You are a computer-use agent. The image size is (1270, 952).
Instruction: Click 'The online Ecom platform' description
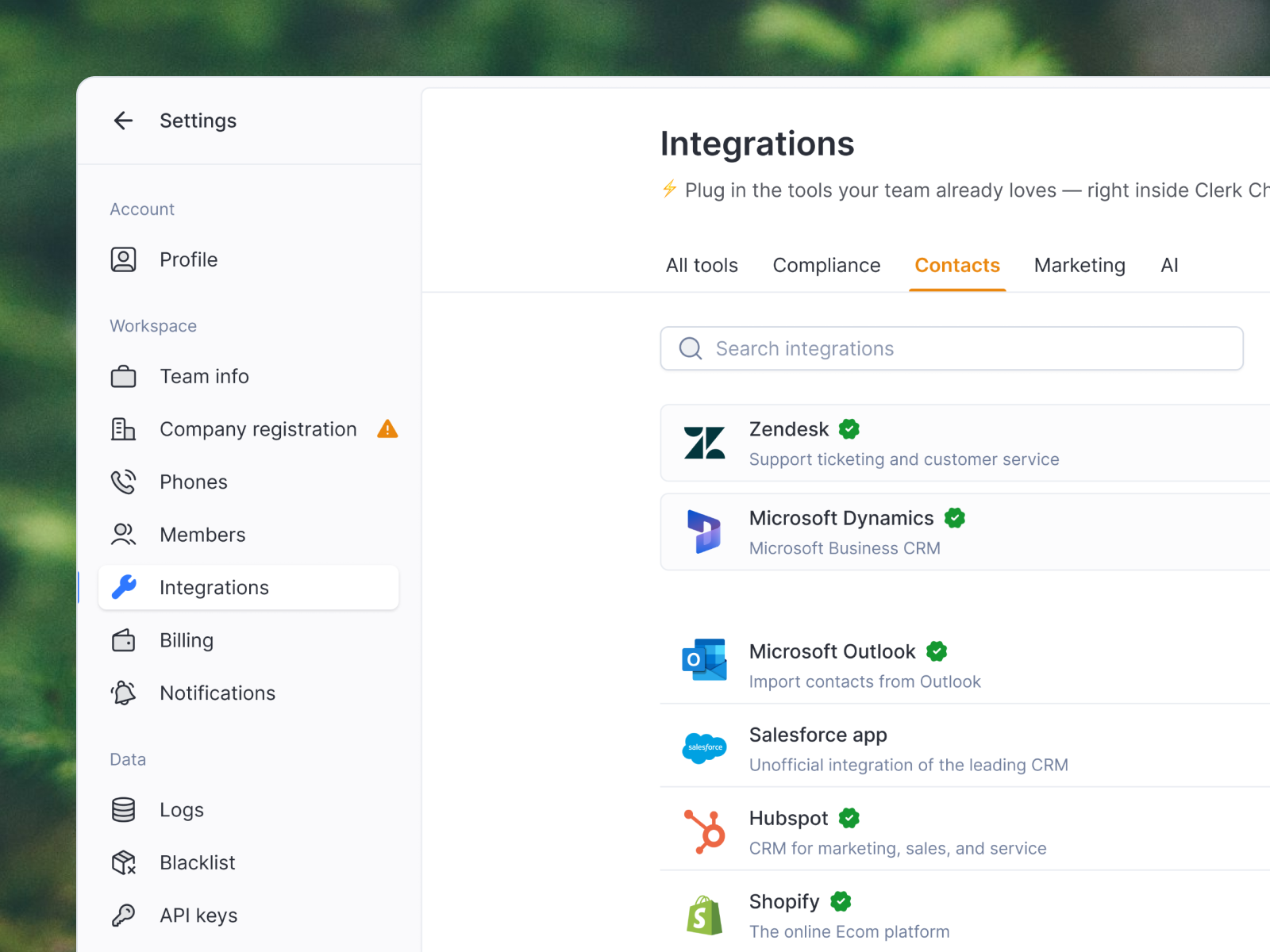pos(849,931)
